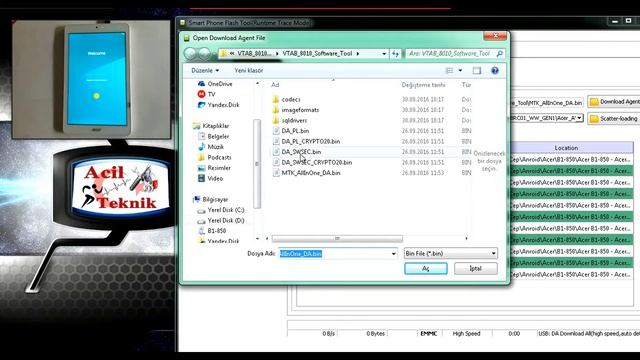Open the B1-850 device
This screenshot has width=640, height=360.
point(216,231)
